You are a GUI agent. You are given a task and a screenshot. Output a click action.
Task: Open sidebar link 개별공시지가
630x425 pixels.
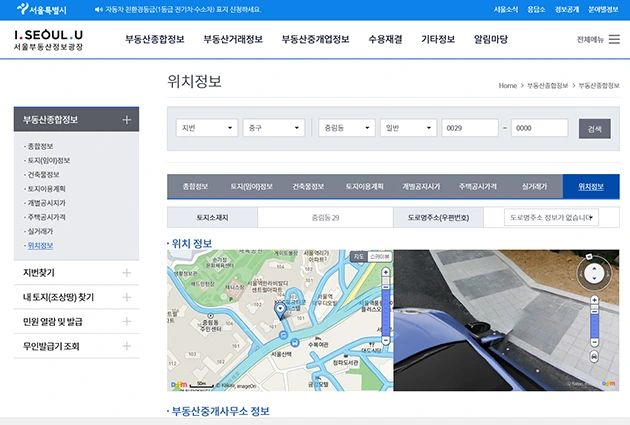[x=46, y=203]
